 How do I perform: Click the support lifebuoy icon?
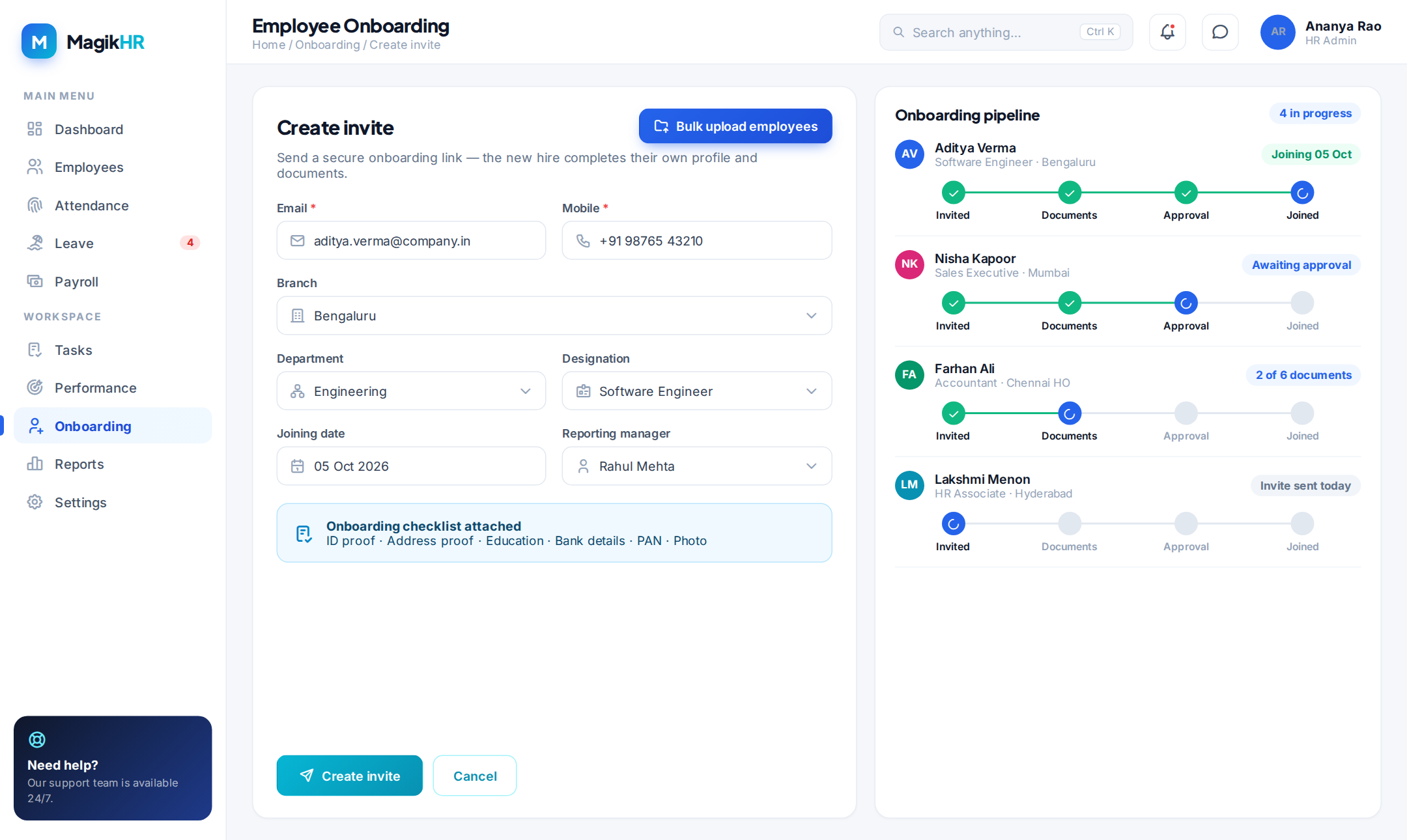point(37,740)
